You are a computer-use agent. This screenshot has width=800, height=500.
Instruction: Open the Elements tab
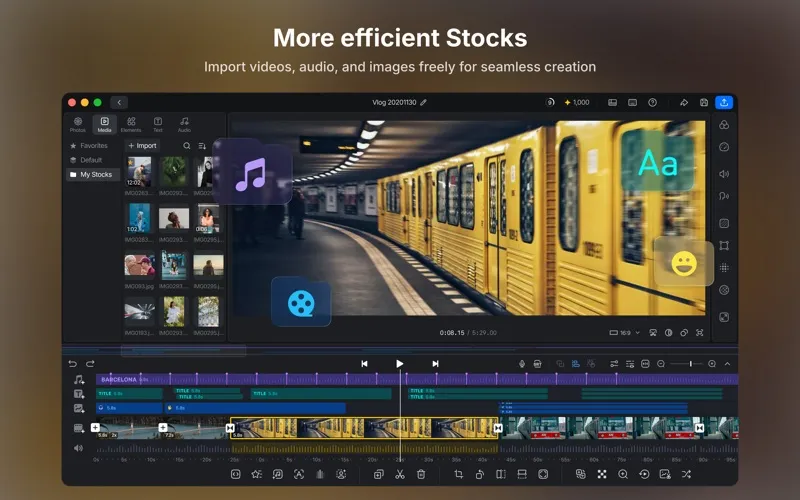click(131, 124)
